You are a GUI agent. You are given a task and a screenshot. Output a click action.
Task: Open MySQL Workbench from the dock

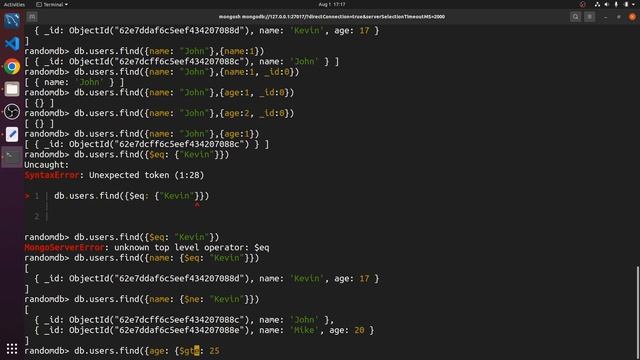click(x=12, y=20)
